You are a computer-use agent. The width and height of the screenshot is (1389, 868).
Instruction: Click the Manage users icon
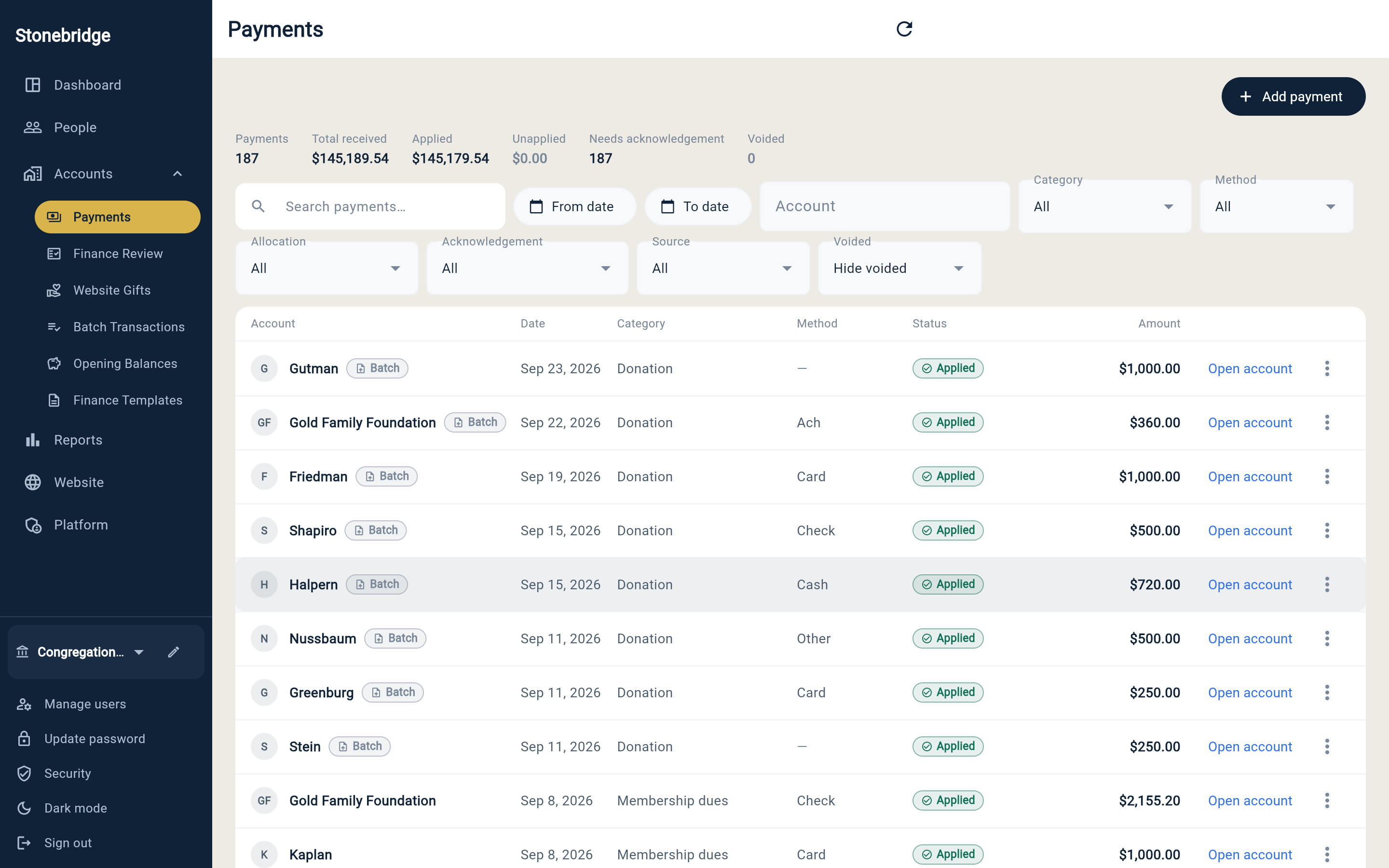24,705
